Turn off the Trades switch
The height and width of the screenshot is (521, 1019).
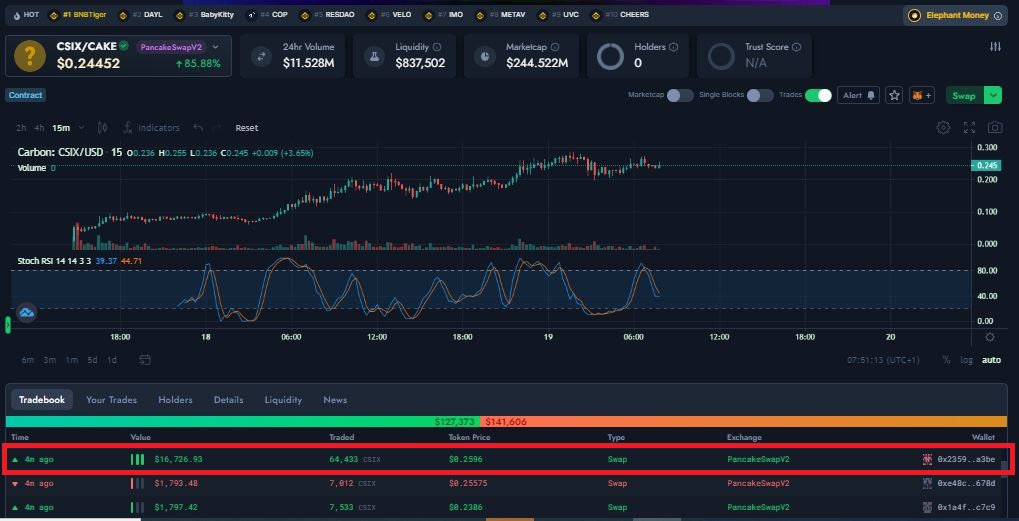[818, 95]
